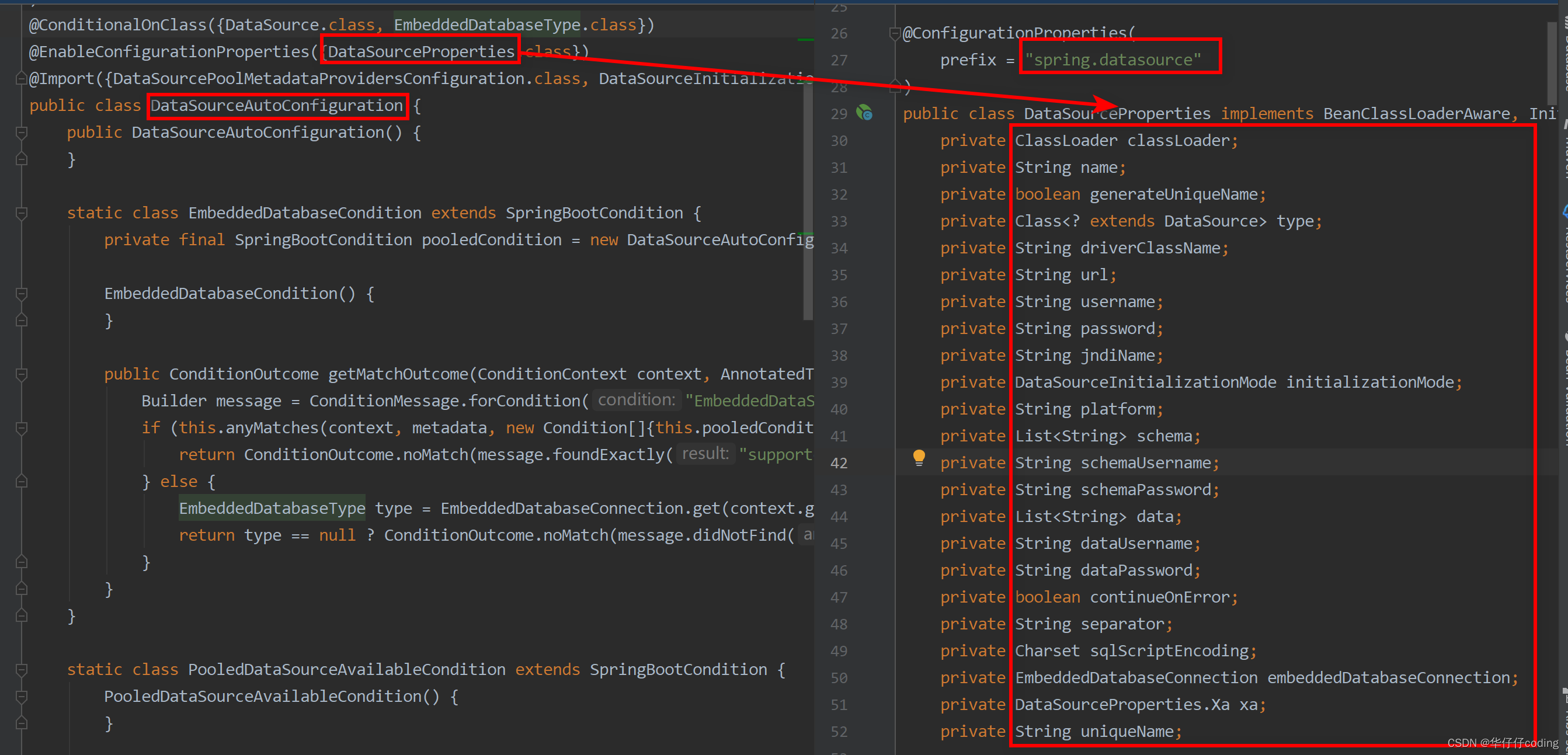Fold the DataSourceAutoConfiguration() constructor

(21, 133)
